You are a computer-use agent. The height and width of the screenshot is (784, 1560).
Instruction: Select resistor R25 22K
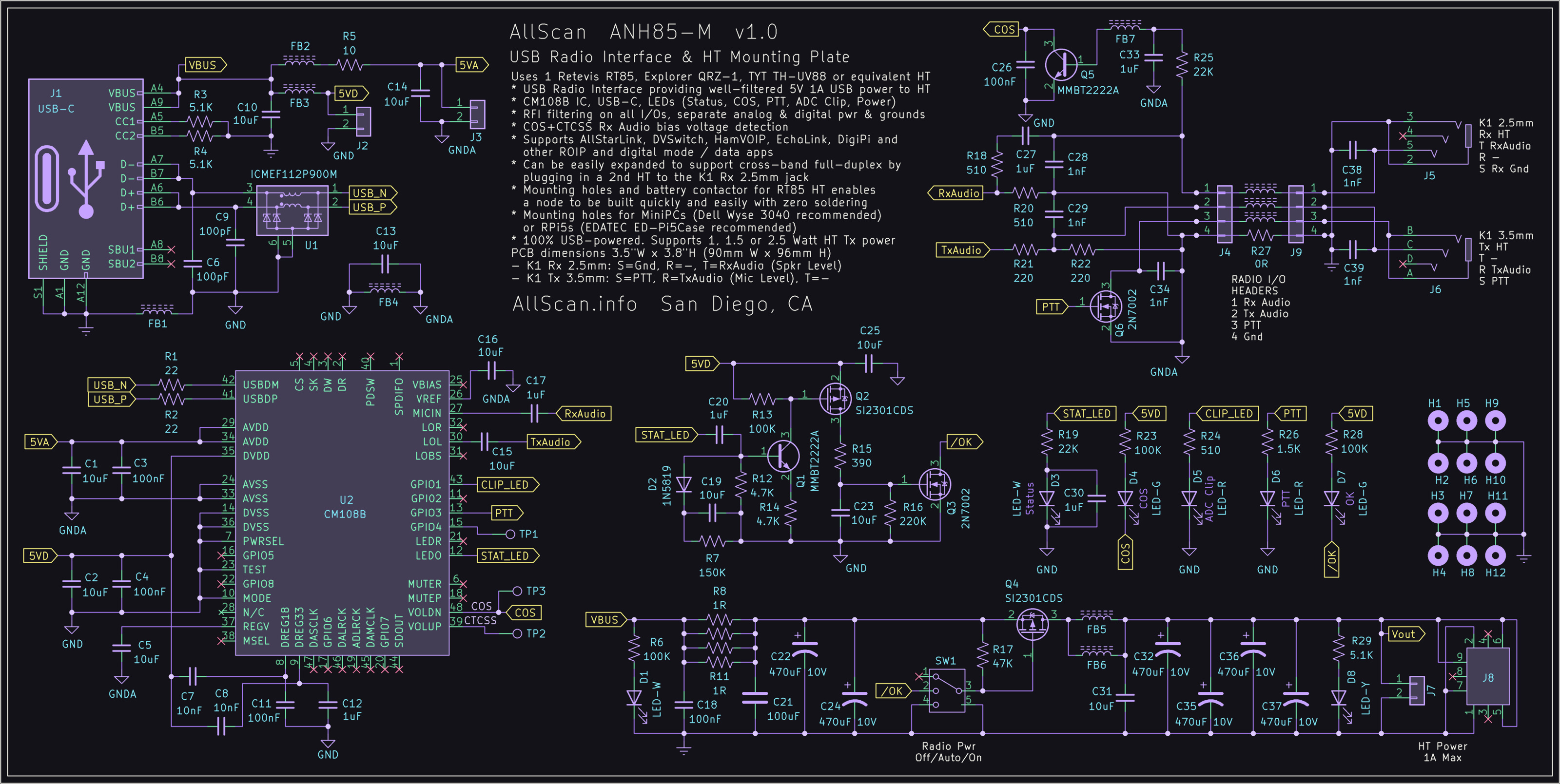click(1182, 64)
